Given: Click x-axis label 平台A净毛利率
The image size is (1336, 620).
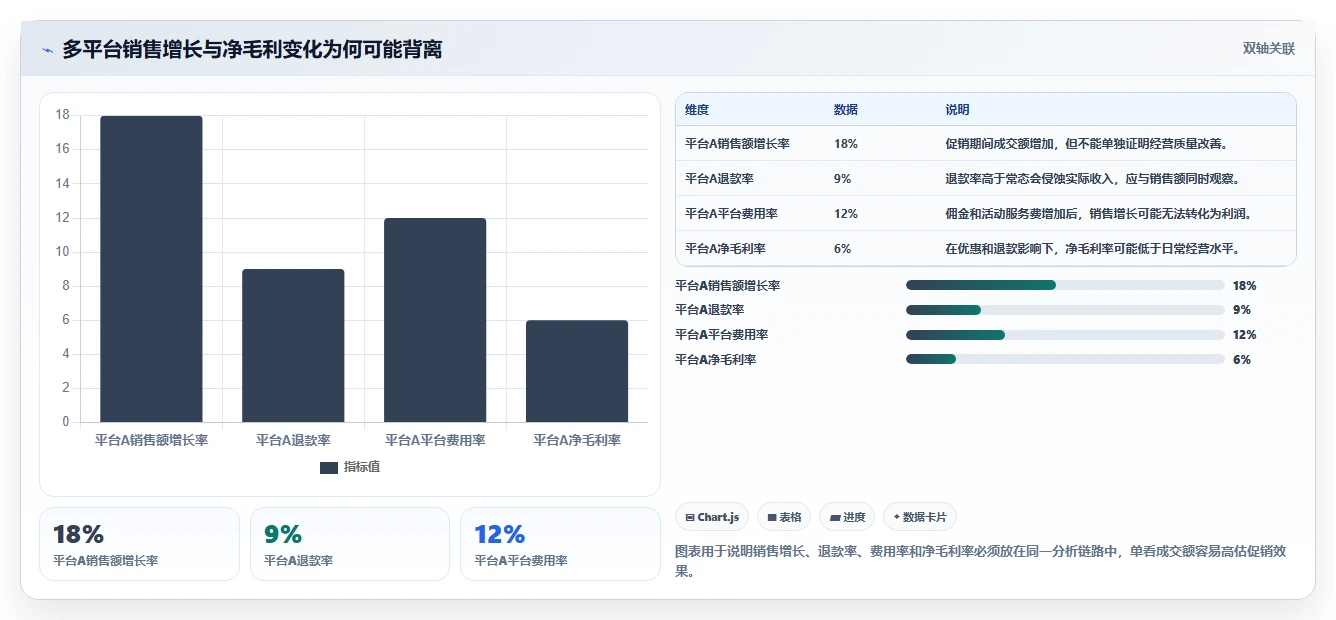Looking at the screenshot, I should click(x=577, y=440).
